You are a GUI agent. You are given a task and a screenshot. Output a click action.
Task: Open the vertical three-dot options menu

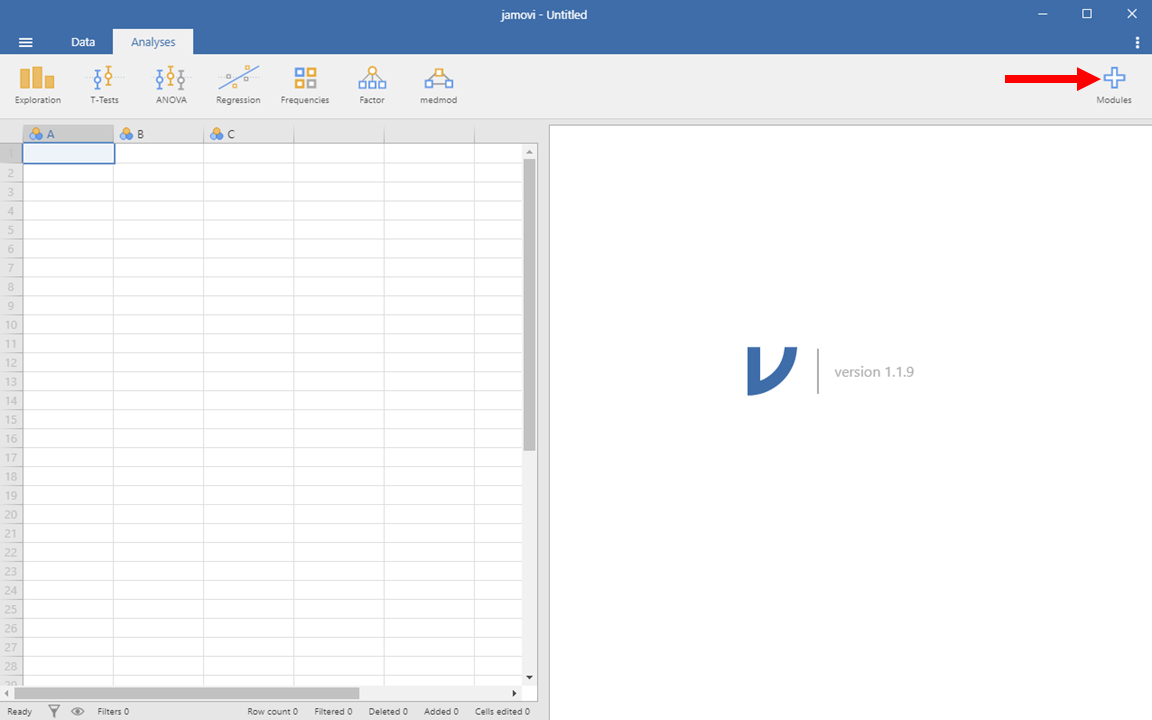coord(1137,42)
